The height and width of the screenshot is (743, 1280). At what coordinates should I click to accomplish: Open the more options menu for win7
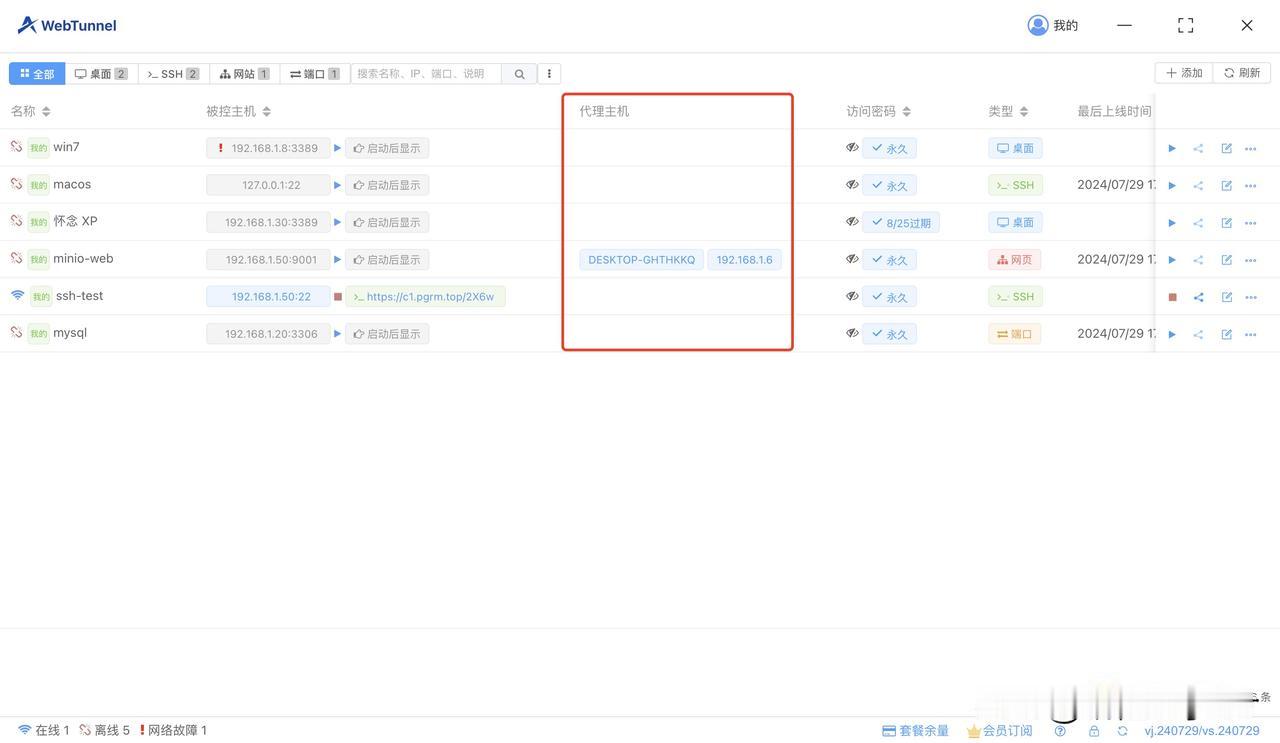pos(1251,149)
